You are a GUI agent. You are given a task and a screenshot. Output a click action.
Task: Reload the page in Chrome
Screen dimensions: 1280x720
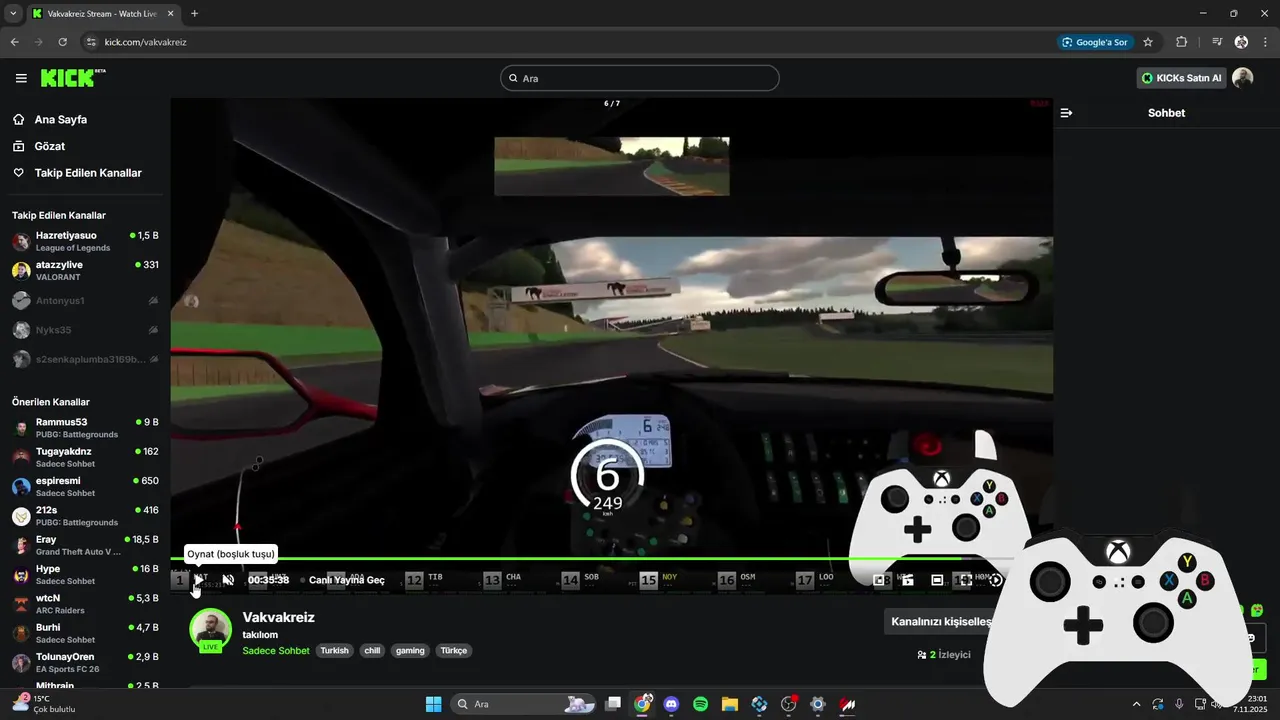(x=62, y=42)
